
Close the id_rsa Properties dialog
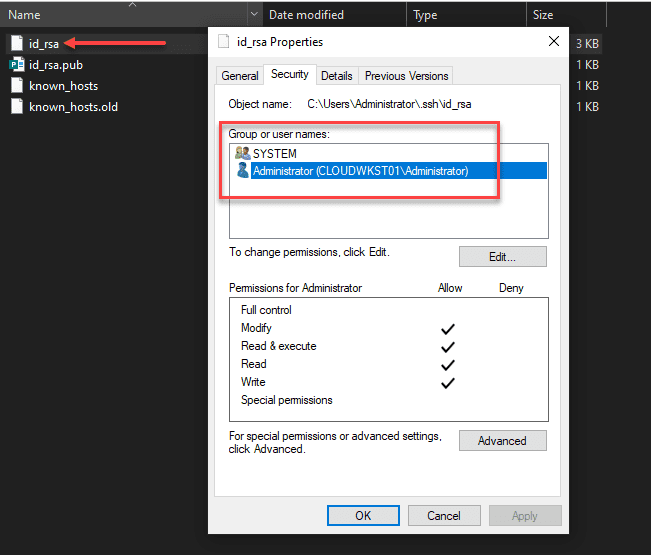pyautogui.click(x=554, y=42)
